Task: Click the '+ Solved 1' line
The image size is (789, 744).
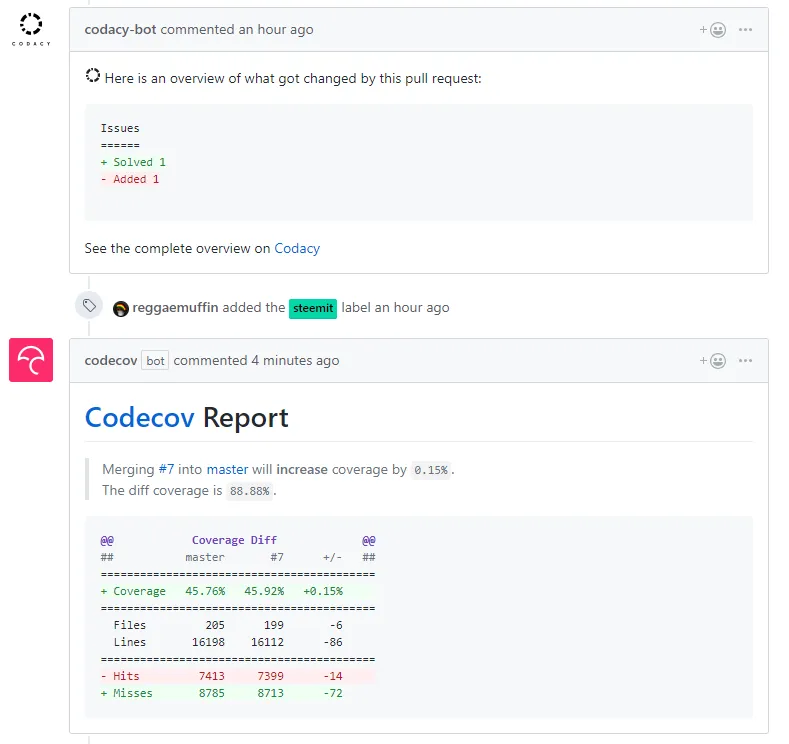Action: 133,162
